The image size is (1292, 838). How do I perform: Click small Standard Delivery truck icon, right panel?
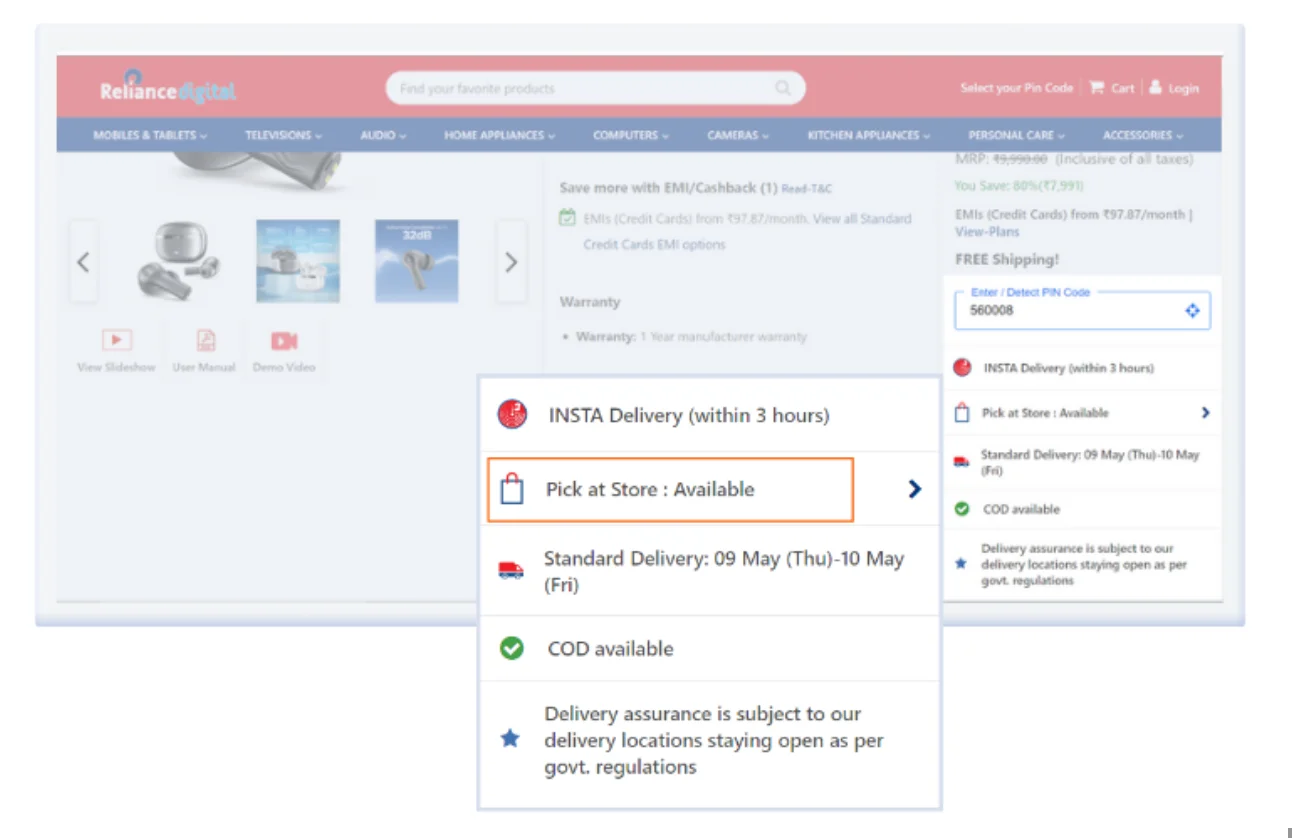[x=962, y=462]
